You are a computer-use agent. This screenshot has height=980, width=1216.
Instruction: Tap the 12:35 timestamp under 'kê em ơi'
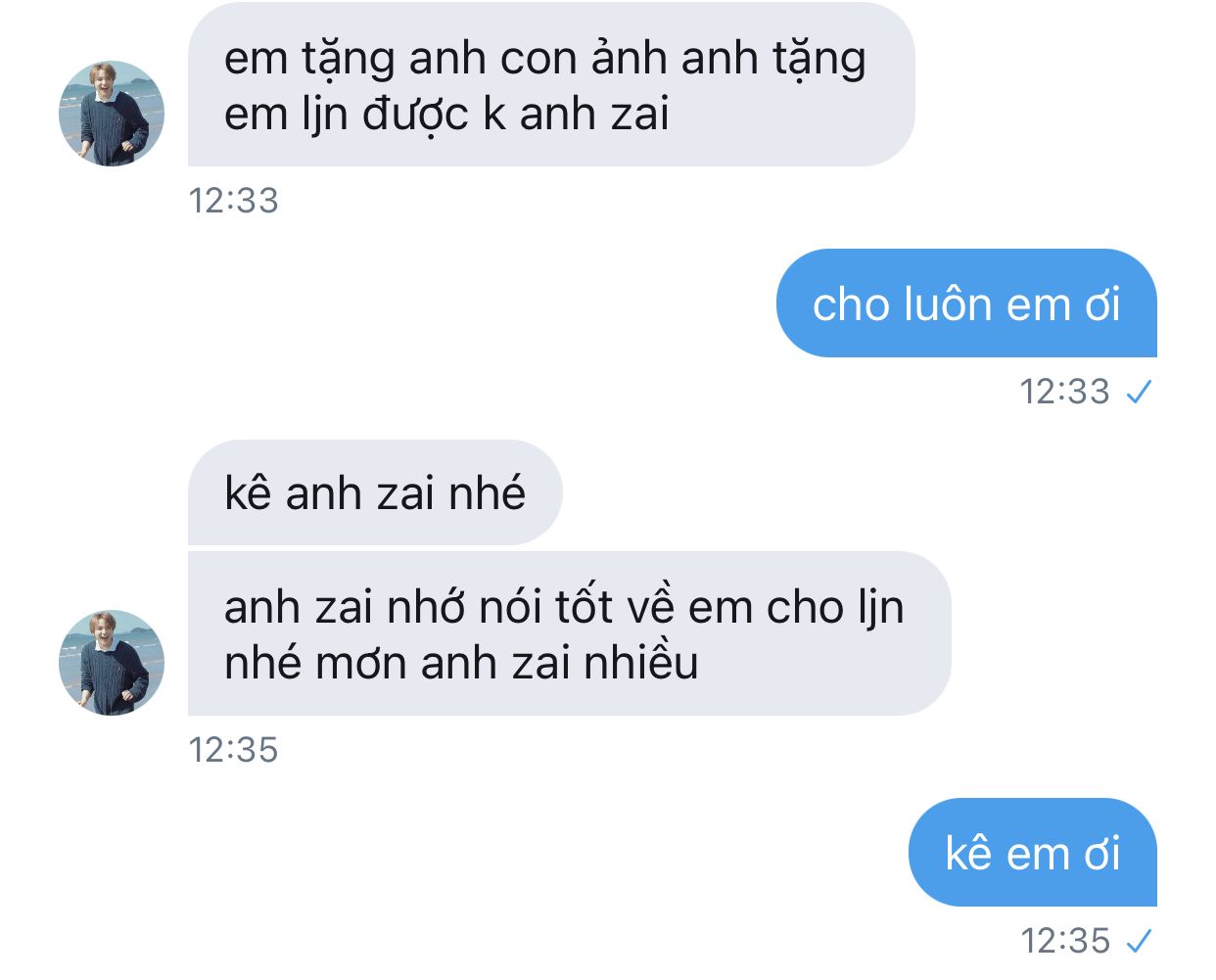point(1064,941)
